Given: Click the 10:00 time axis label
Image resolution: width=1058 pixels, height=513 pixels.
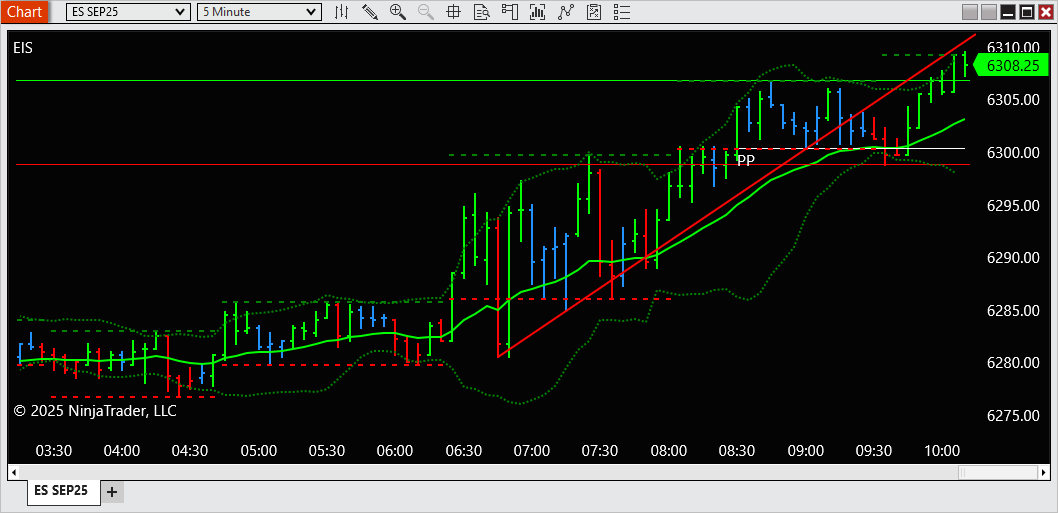Looking at the screenshot, I should [942, 450].
